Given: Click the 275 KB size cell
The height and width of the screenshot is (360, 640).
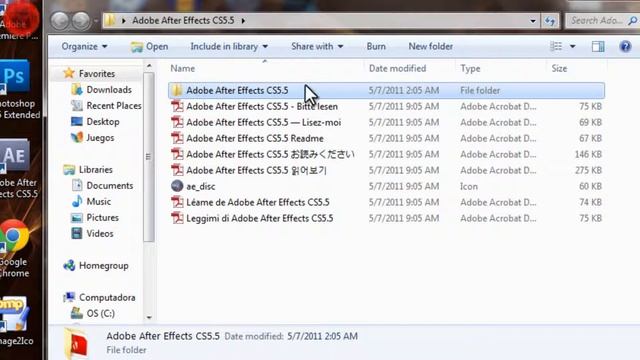Looking at the screenshot, I should [588, 170].
